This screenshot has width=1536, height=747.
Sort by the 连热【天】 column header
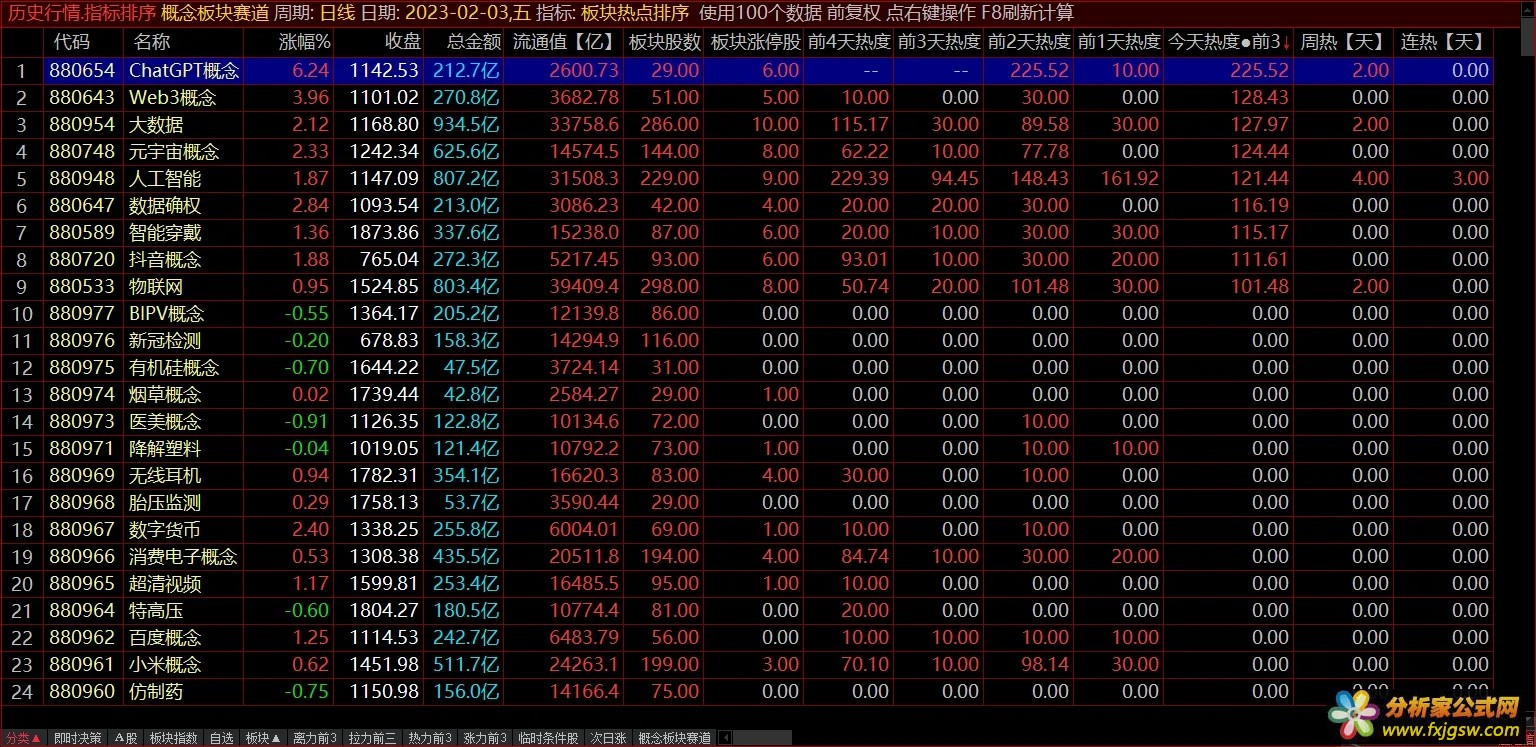(1443, 42)
